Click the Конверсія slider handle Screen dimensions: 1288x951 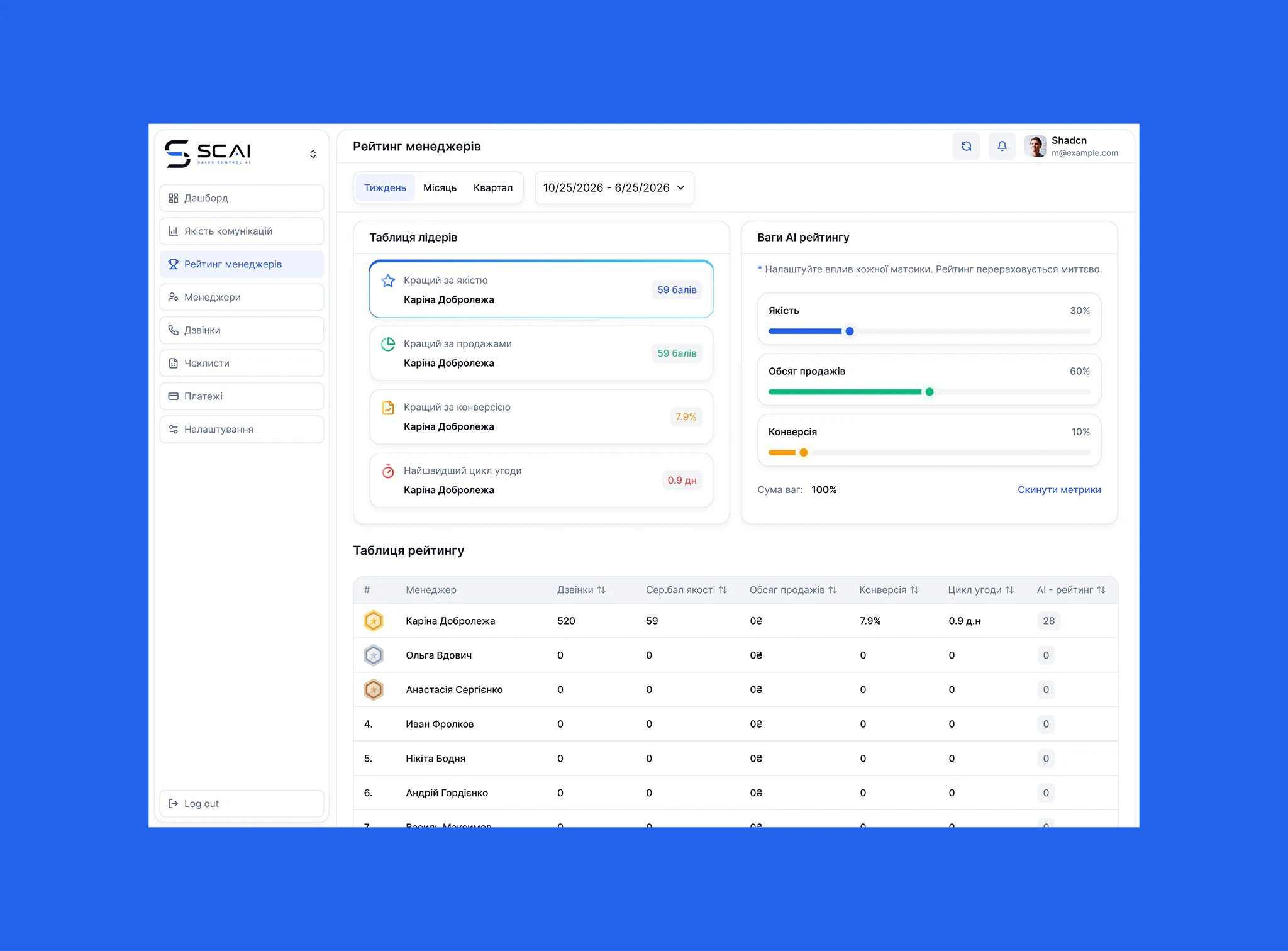coord(803,452)
